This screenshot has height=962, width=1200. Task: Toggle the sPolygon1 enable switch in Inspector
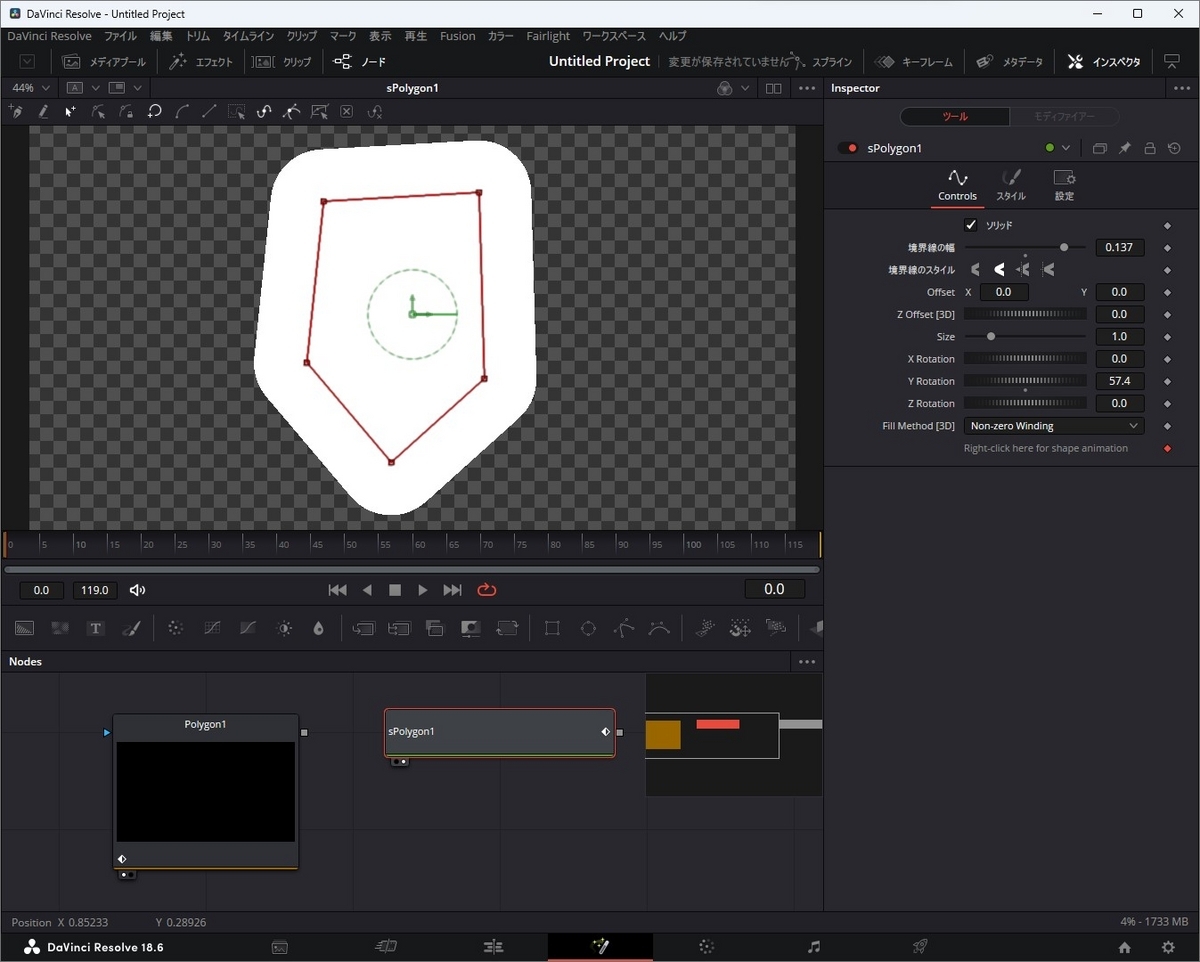click(x=849, y=148)
